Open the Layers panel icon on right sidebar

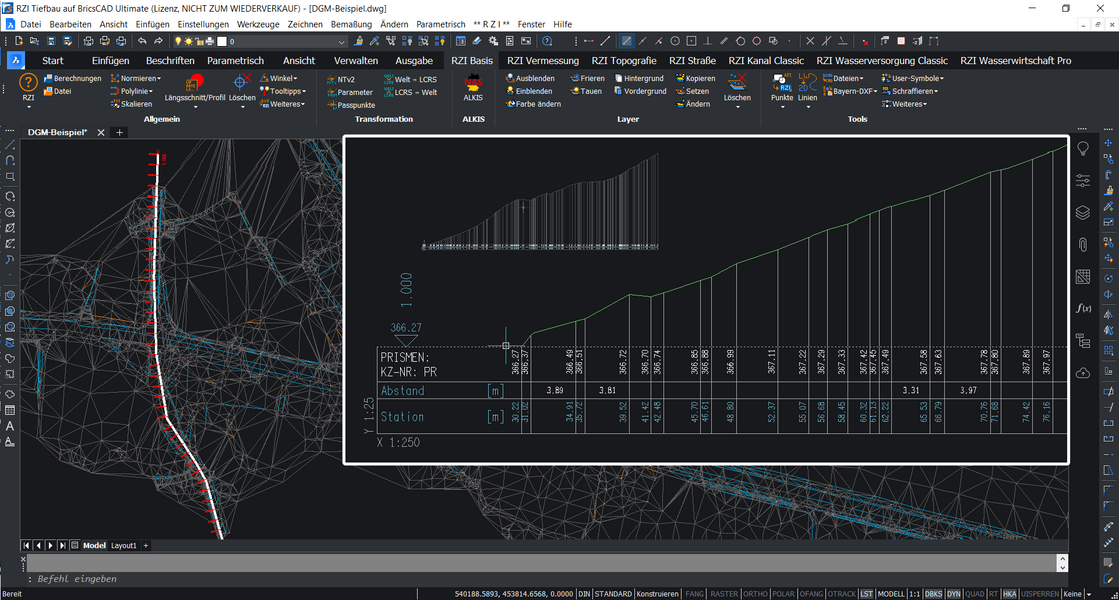click(1083, 213)
